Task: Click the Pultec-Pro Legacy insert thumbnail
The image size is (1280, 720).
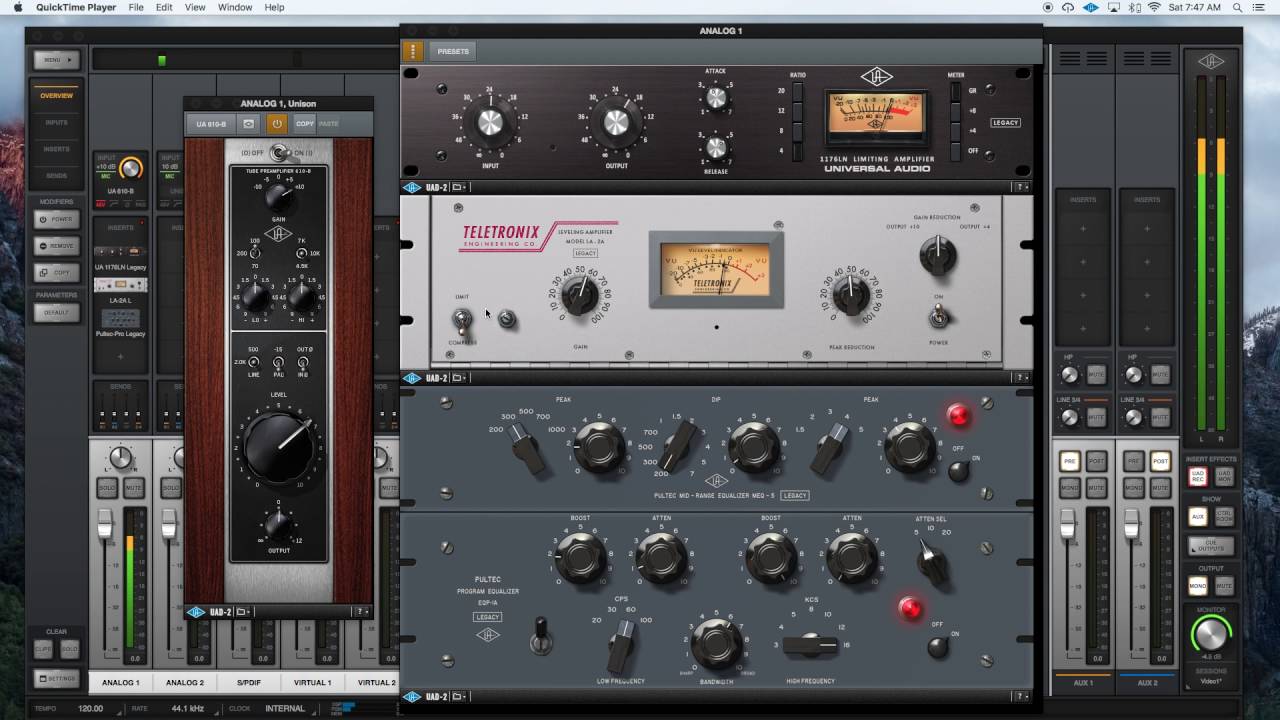Action: click(x=120, y=318)
